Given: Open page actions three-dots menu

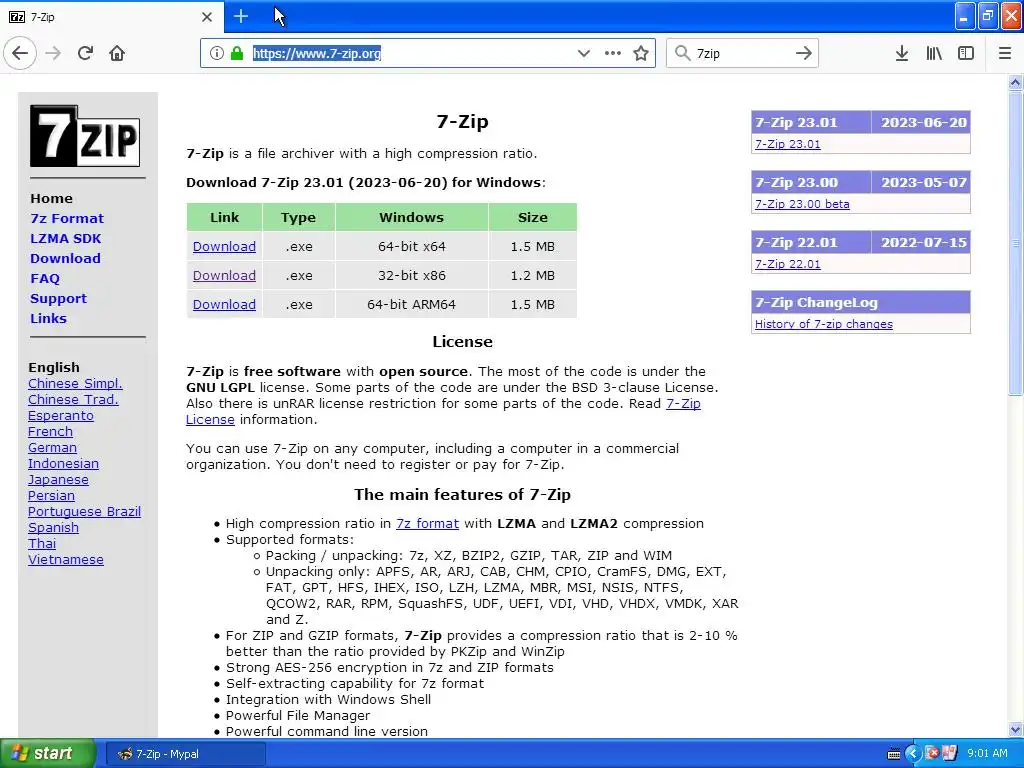Looking at the screenshot, I should pos(613,54).
